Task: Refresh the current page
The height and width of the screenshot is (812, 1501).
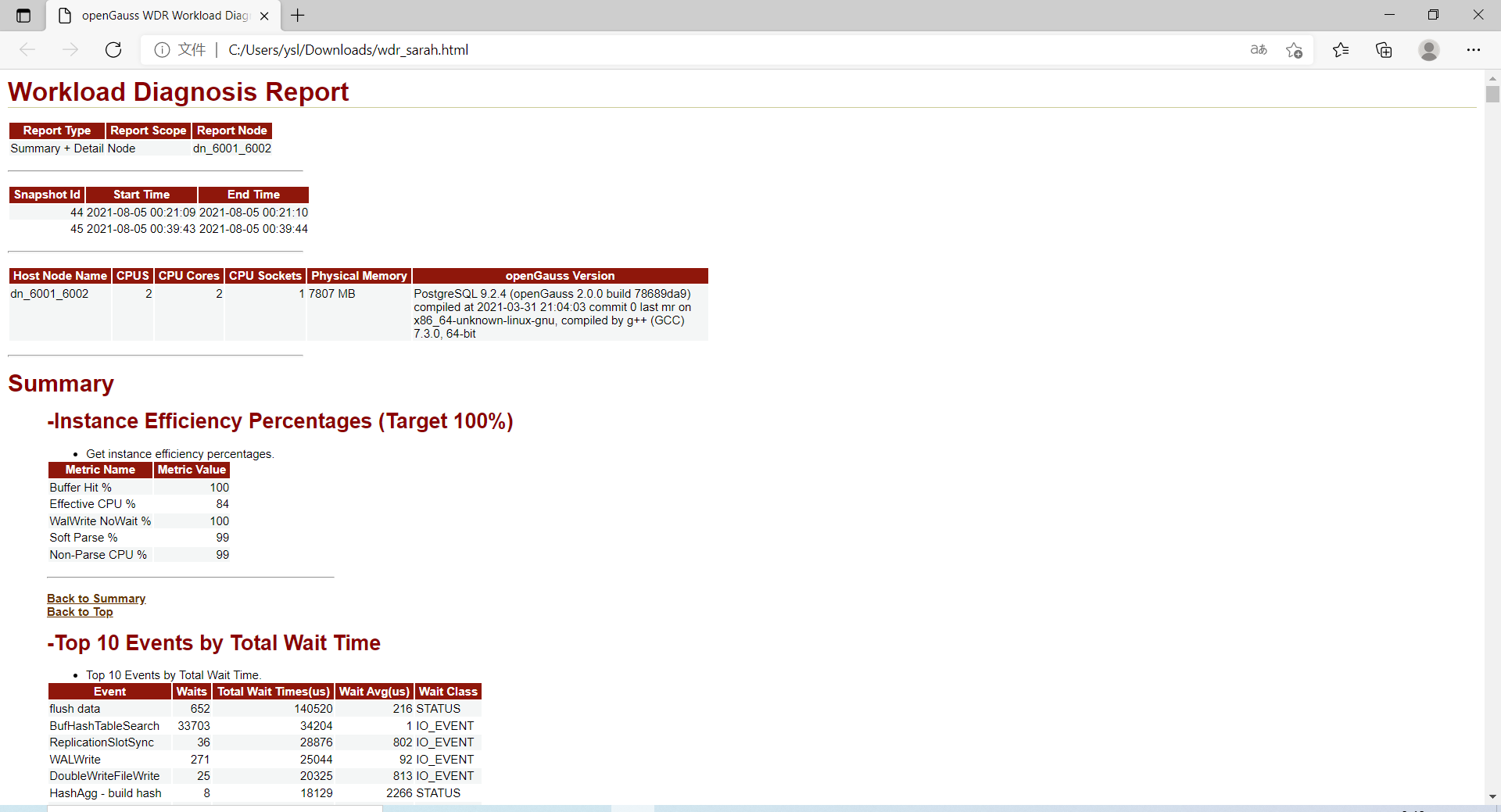Action: click(113, 50)
